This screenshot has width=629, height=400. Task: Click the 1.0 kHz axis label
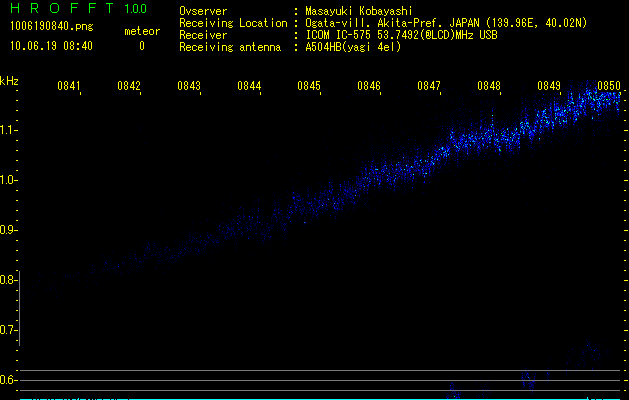coord(9,180)
